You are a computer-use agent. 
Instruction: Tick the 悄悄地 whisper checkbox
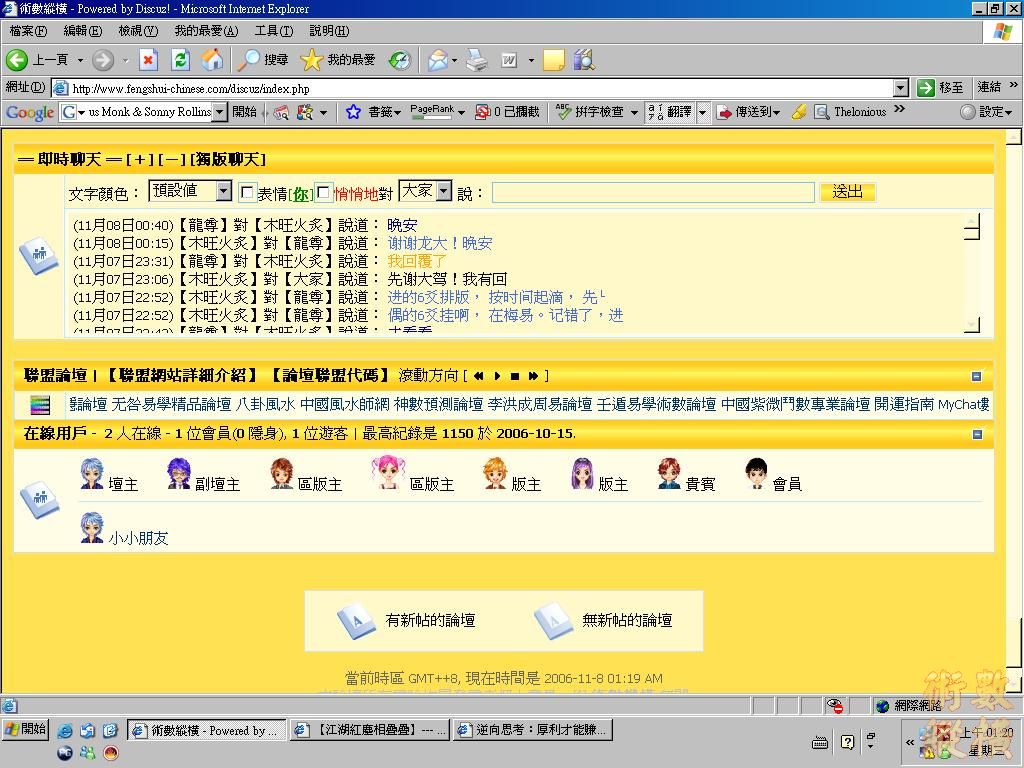pyautogui.click(x=324, y=193)
